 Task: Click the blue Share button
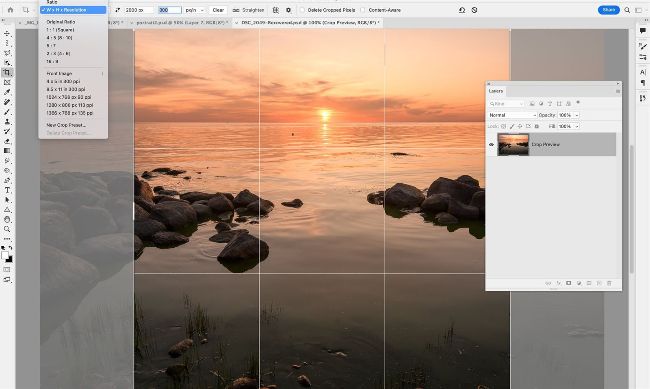(x=609, y=10)
